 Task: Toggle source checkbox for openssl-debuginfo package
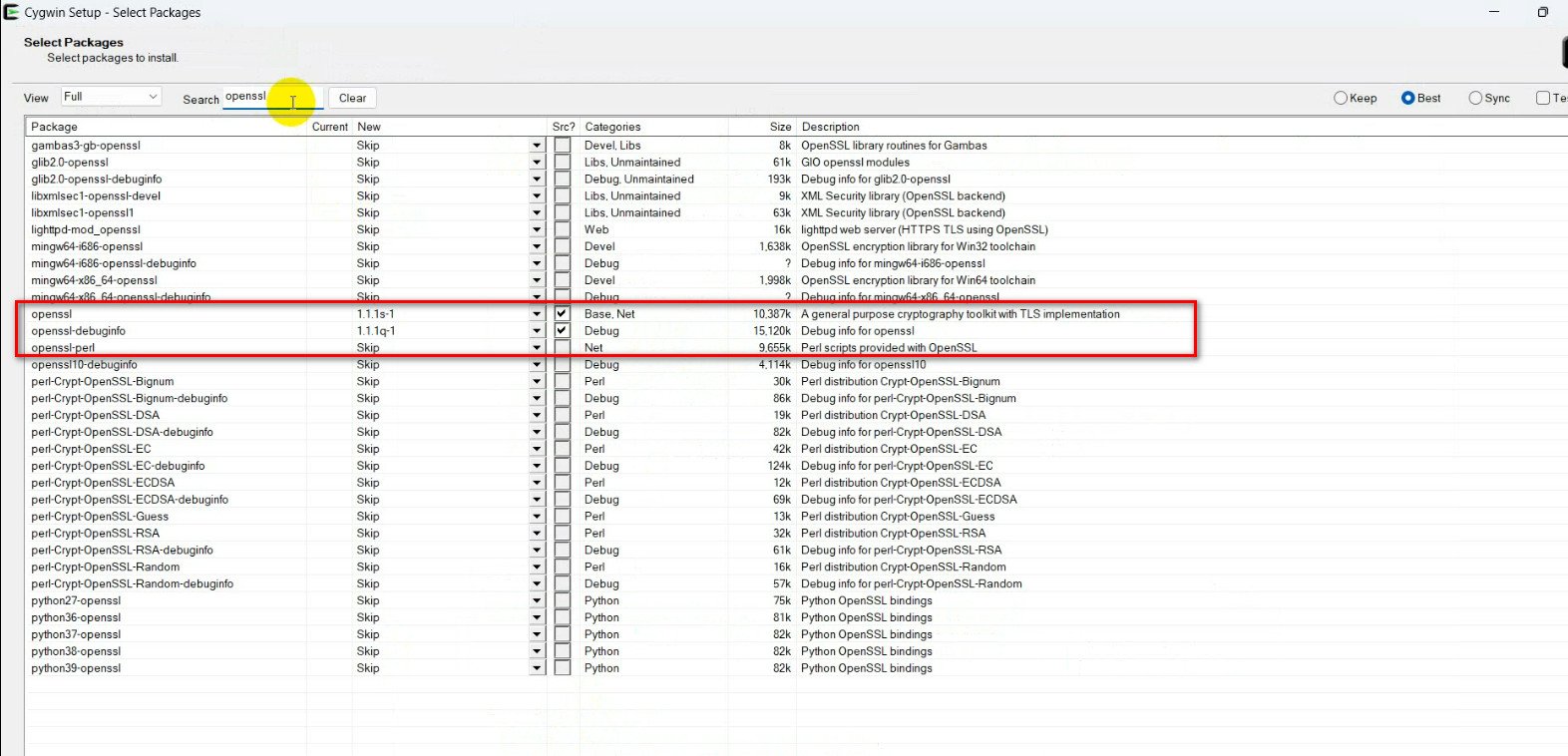point(563,330)
